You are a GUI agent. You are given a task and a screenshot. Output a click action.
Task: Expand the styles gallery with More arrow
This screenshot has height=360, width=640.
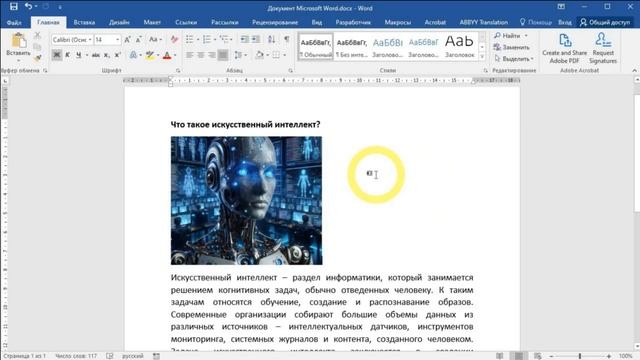[482, 56]
